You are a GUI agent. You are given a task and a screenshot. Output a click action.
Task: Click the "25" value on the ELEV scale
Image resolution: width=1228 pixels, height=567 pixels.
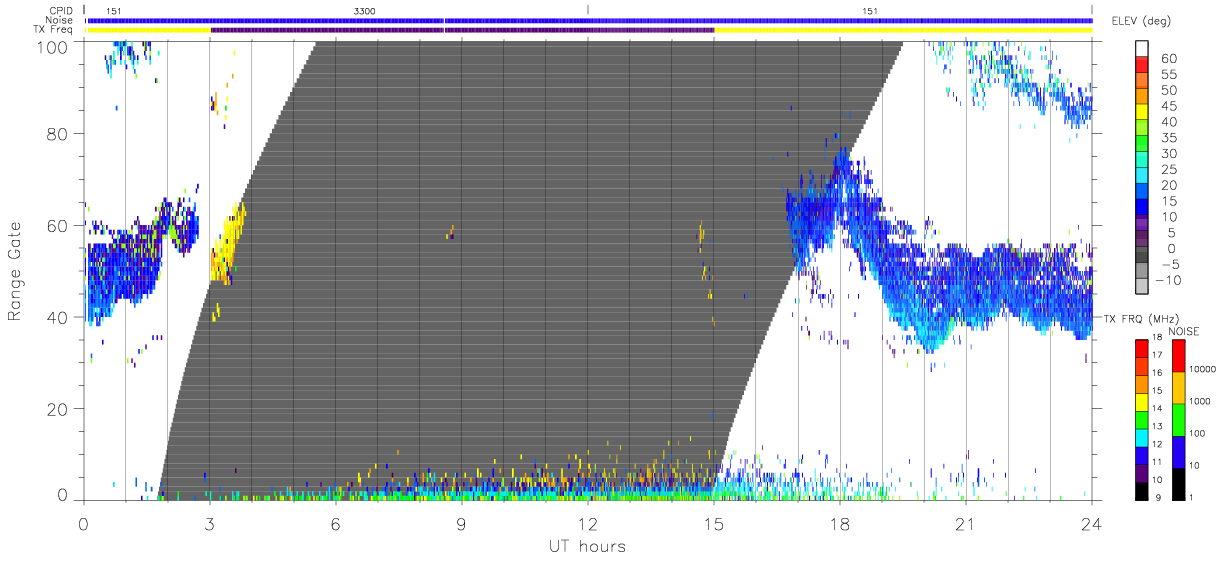click(1169, 170)
